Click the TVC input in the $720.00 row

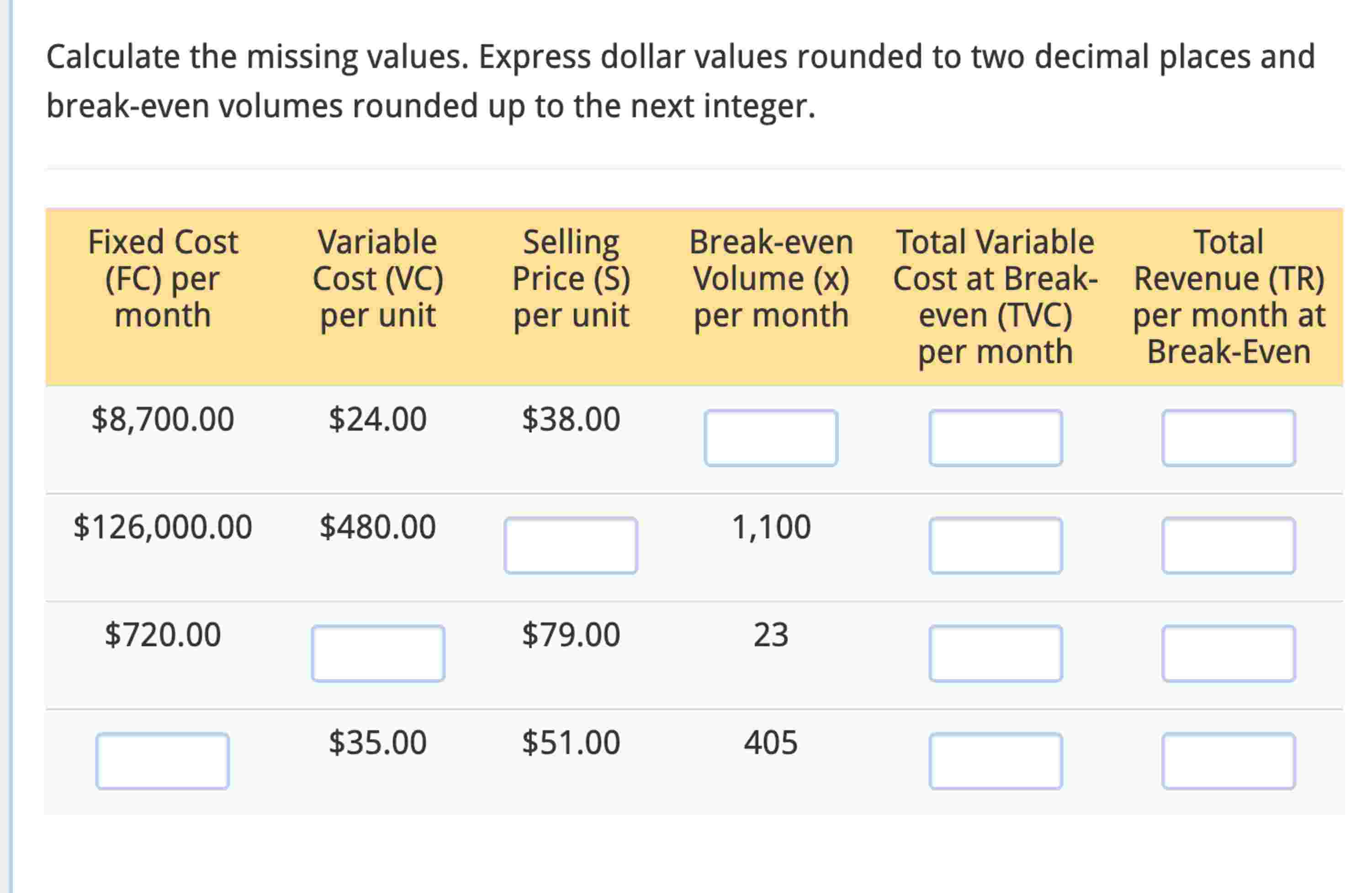pyautogui.click(x=996, y=651)
